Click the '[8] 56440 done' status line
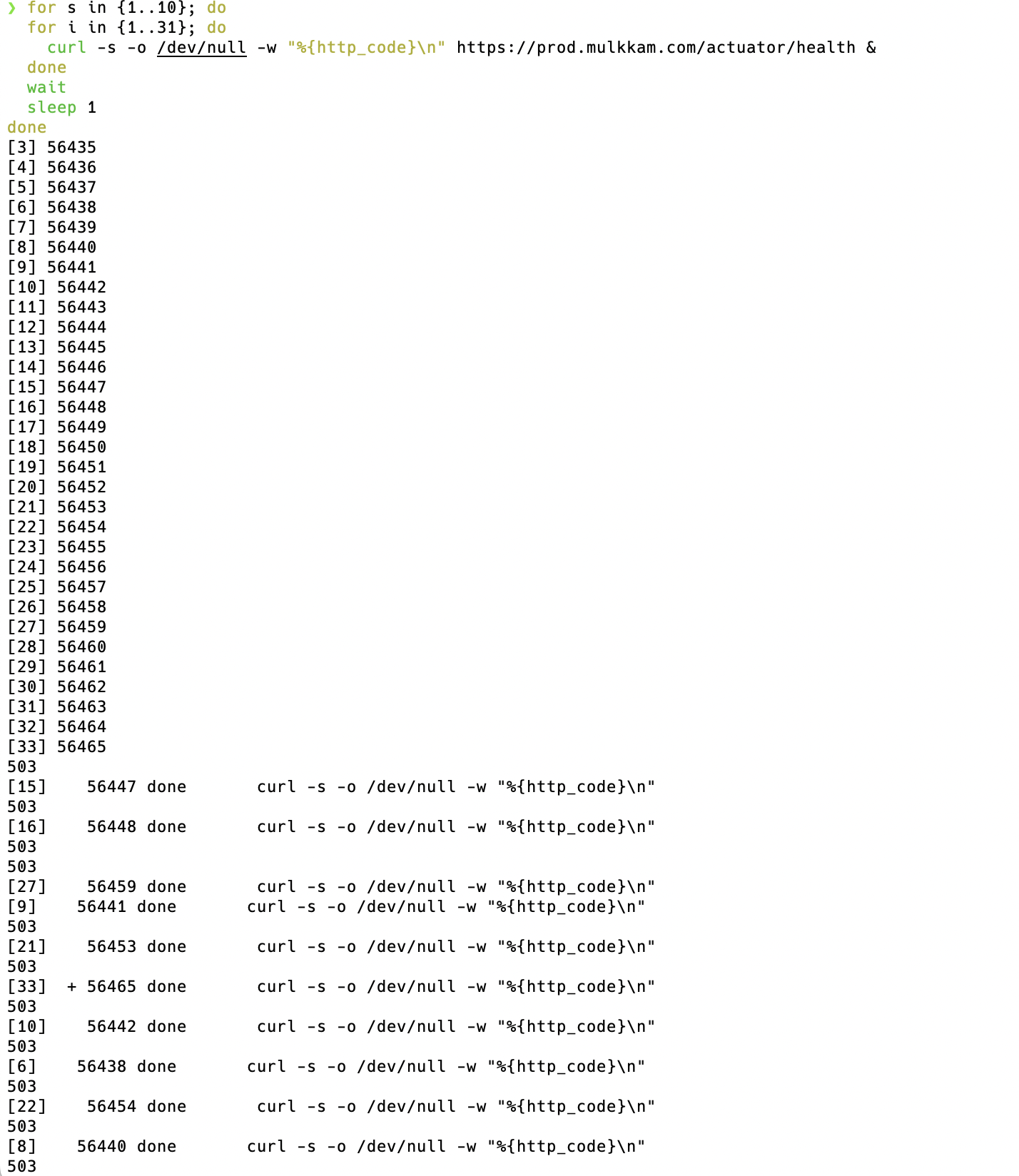Image resolution: width=1019 pixels, height=1176 pixels. pyautogui.click(x=326, y=1146)
